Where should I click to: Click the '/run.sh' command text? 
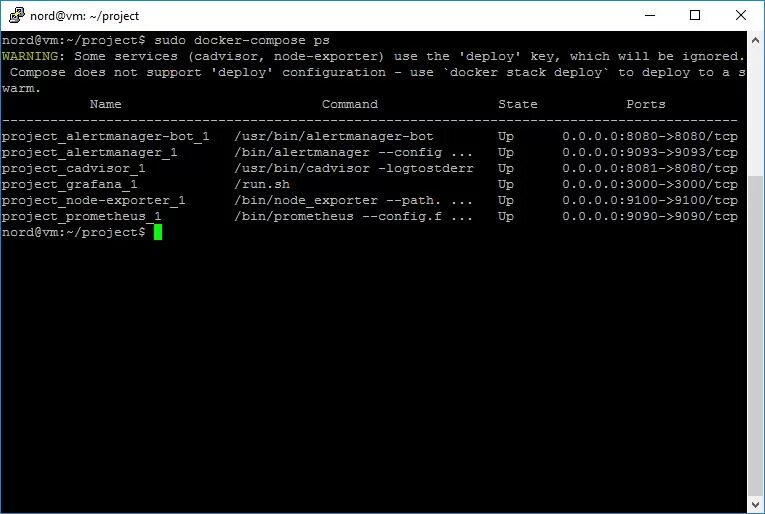click(262, 185)
